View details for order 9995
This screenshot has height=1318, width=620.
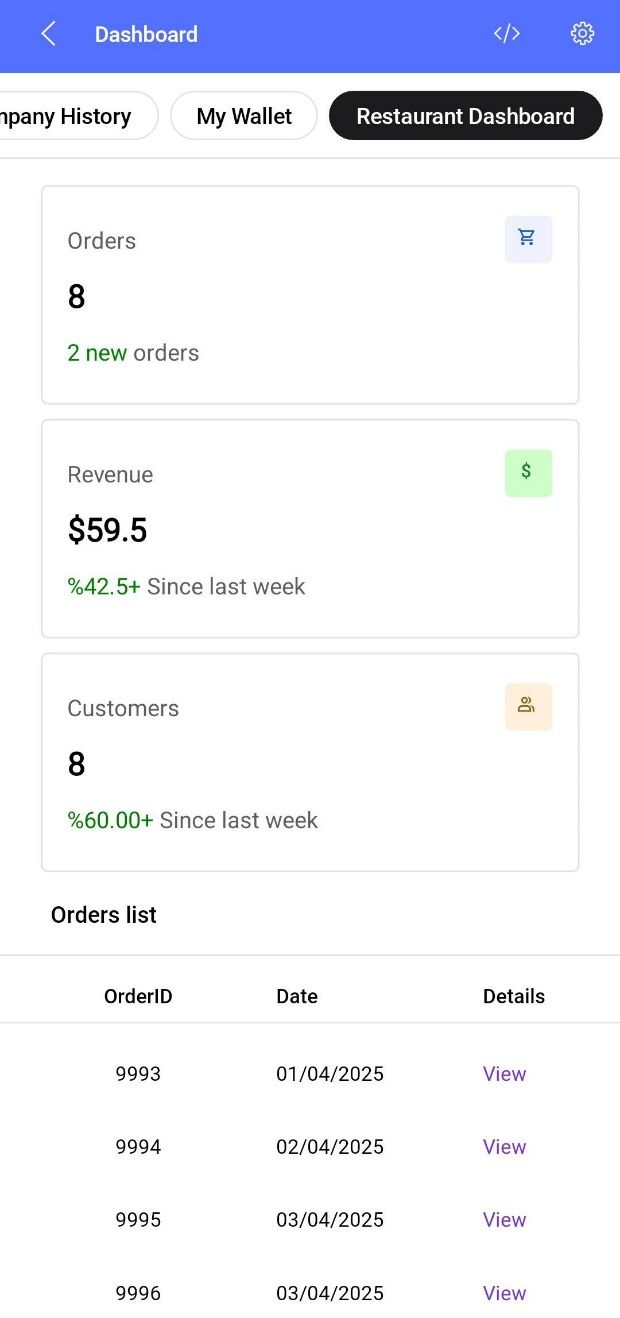504,1220
